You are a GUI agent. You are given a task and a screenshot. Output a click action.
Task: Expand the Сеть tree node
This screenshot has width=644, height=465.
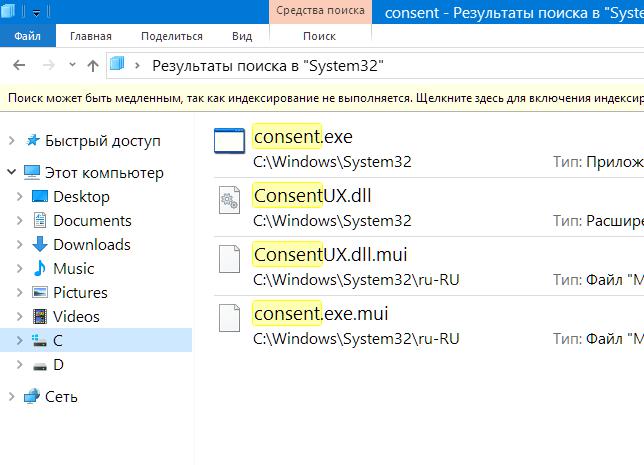[x=12, y=396]
